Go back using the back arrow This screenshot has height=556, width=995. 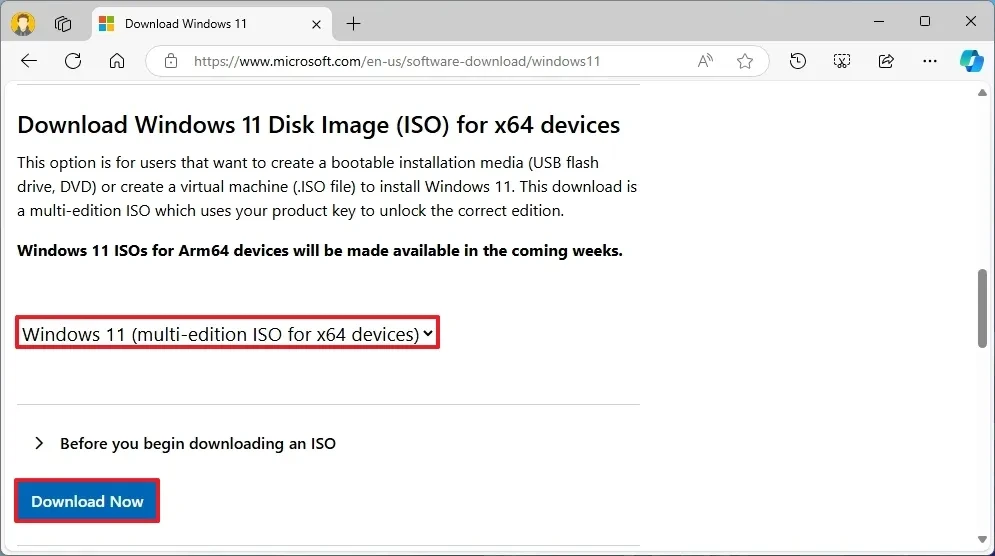[x=29, y=61]
